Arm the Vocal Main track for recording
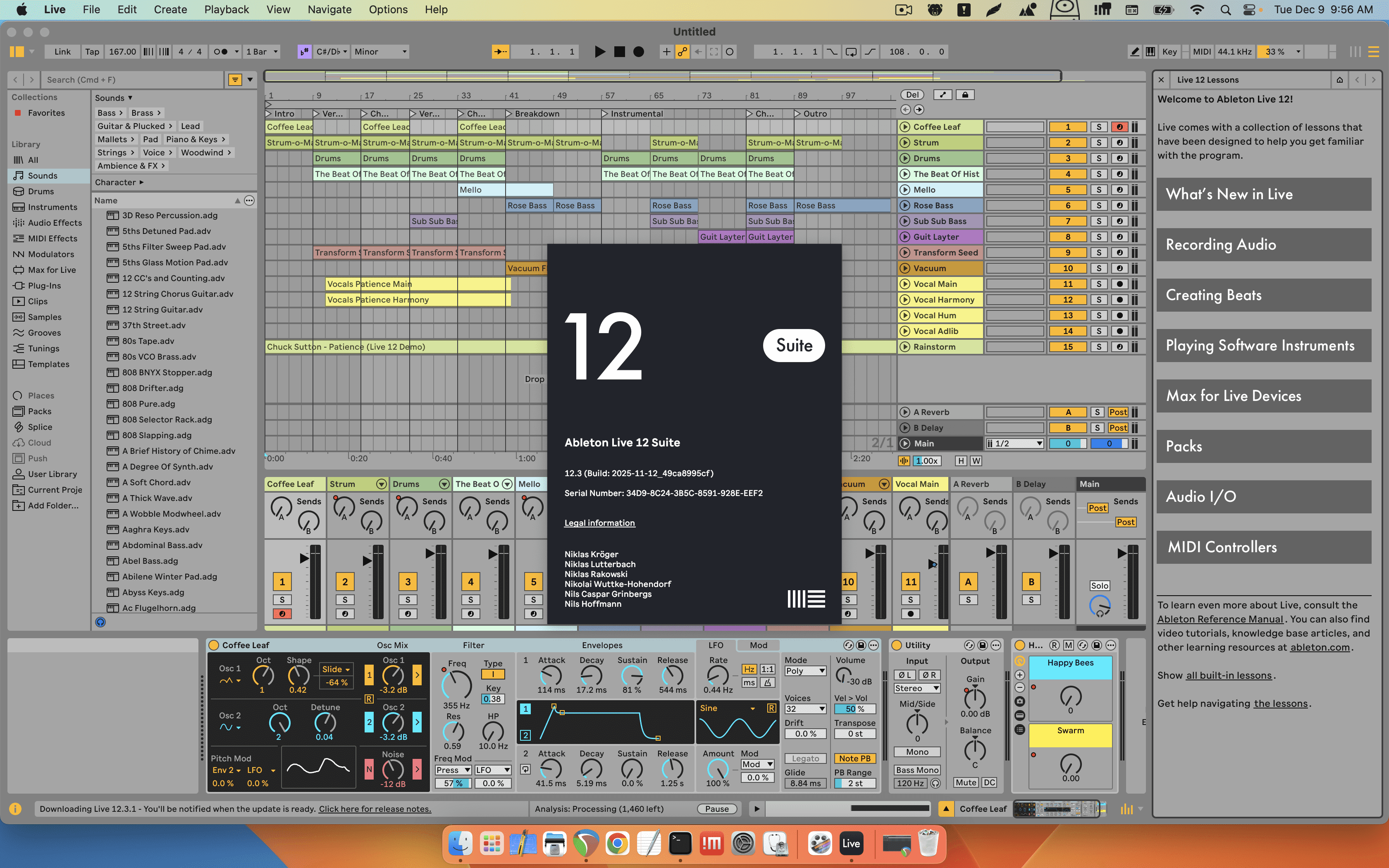1389x868 pixels. [x=1119, y=284]
